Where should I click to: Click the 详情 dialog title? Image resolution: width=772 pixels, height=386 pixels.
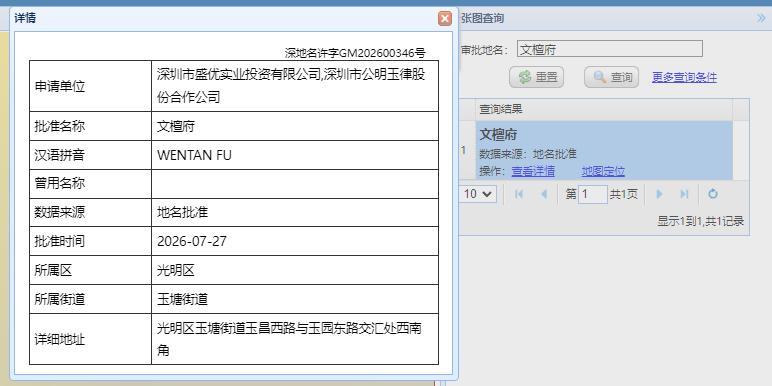(x=25, y=19)
